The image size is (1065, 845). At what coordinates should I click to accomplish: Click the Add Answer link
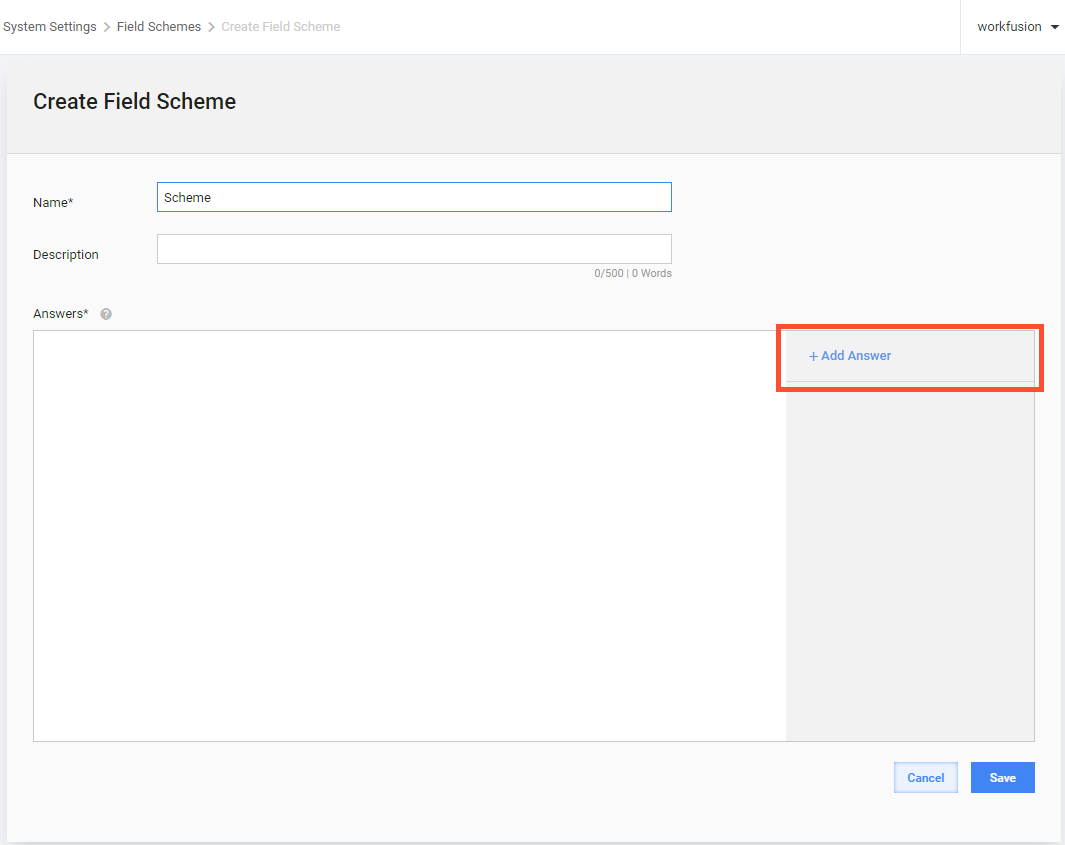coord(850,356)
